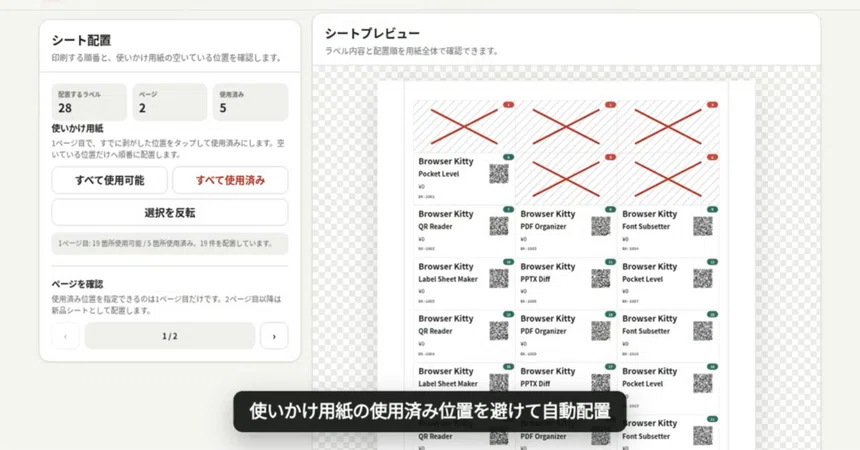Click the シート配置 panel heading

(81, 41)
